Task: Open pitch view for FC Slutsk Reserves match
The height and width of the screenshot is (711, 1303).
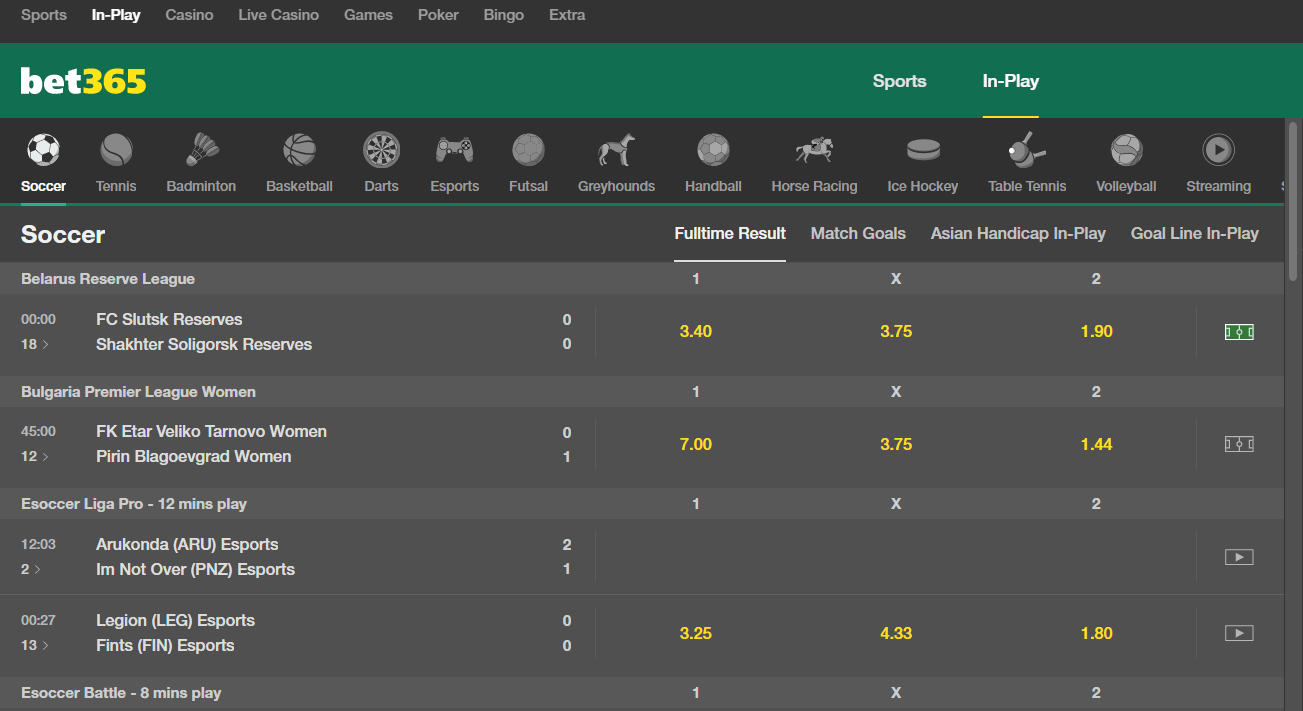Action: (1239, 332)
